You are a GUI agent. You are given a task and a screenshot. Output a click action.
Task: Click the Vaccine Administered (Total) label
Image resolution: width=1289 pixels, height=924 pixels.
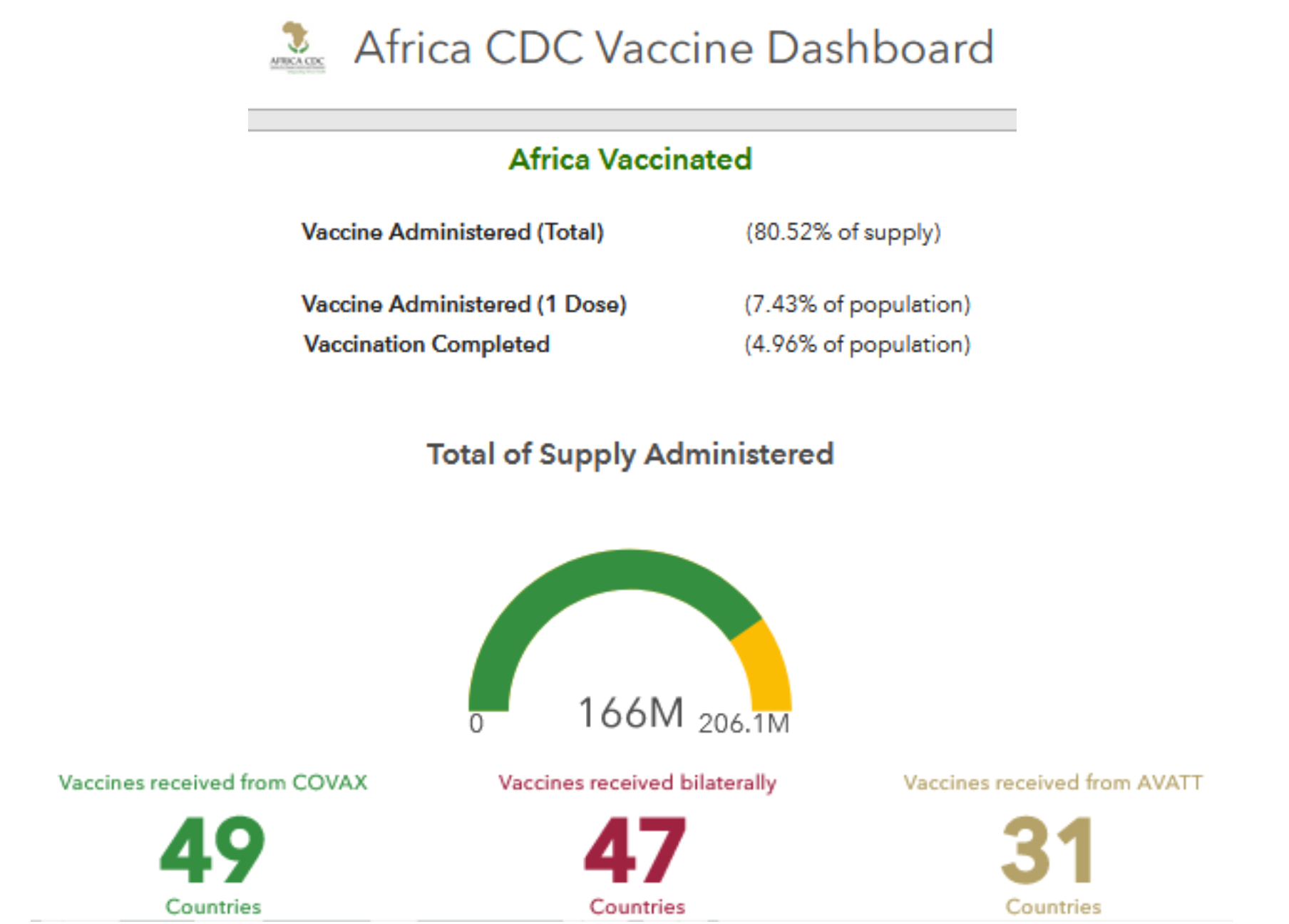(x=453, y=232)
